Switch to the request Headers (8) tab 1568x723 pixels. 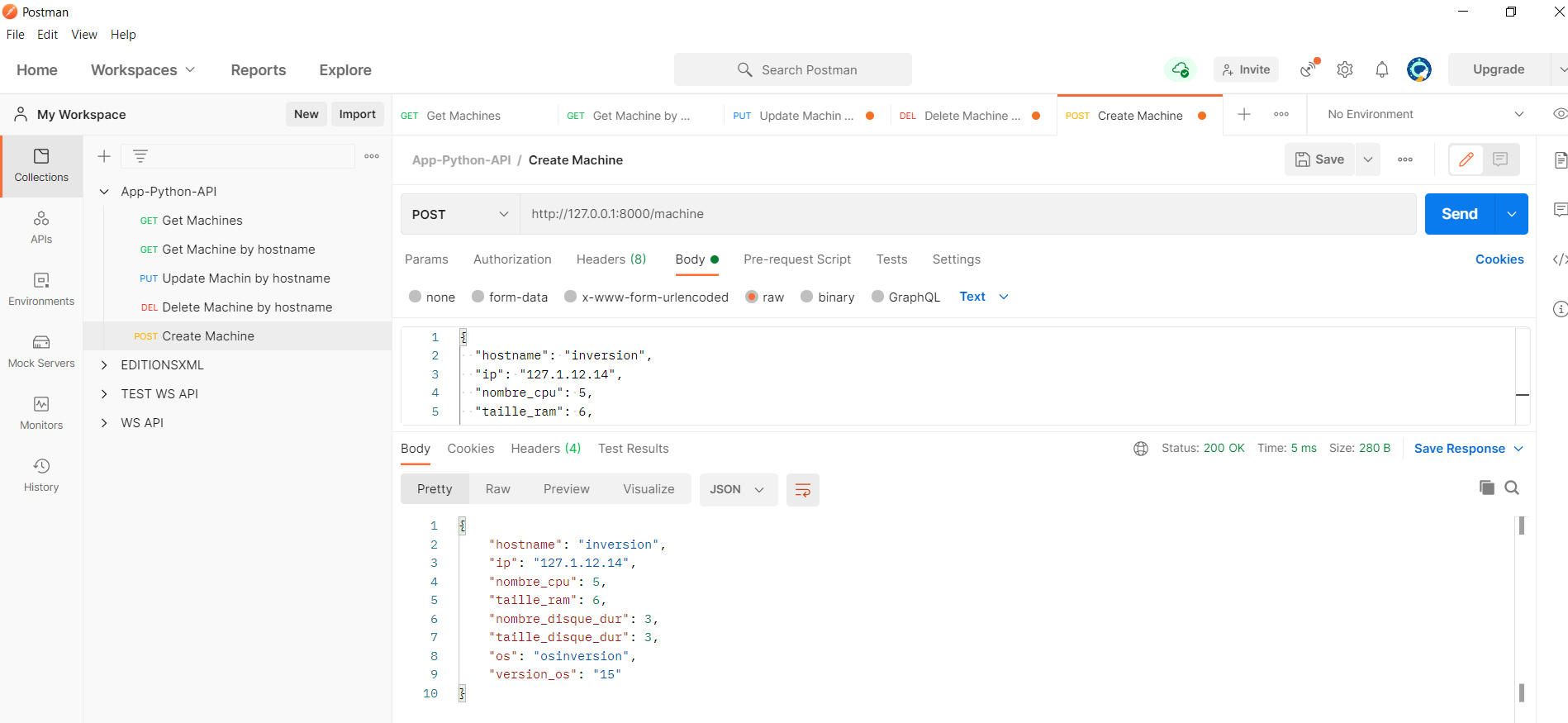pyautogui.click(x=611, y=259)
